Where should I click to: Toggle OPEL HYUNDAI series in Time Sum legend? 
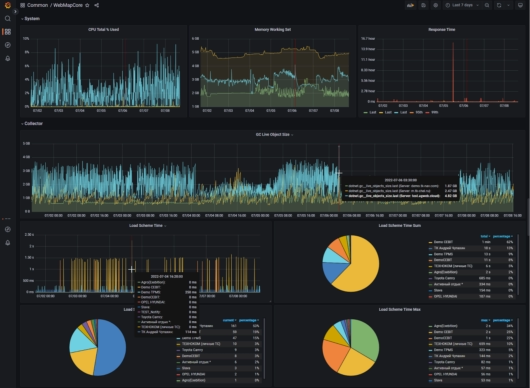445,297
